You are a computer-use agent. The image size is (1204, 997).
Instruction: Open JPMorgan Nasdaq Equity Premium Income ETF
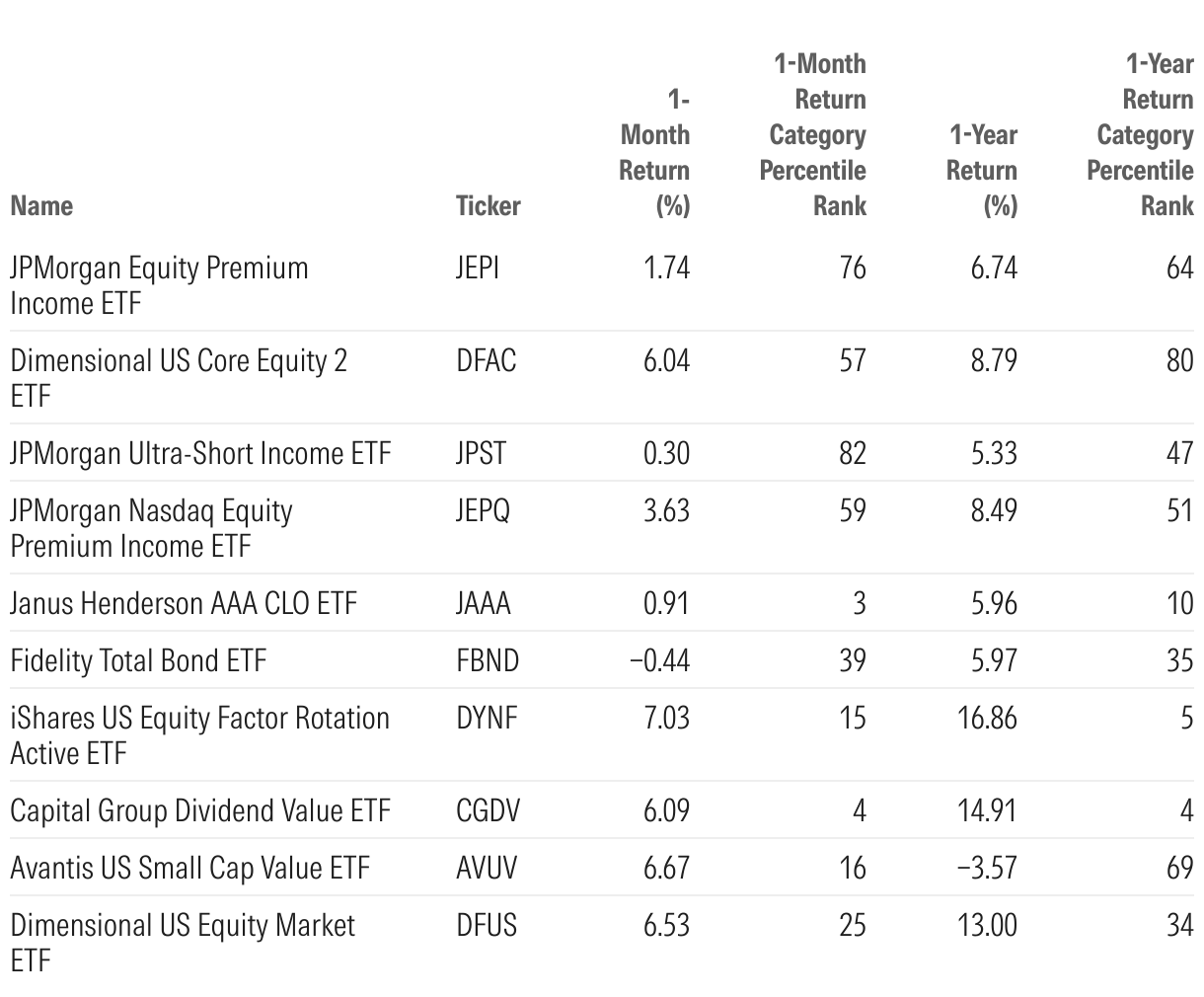(x=151, y=528)
